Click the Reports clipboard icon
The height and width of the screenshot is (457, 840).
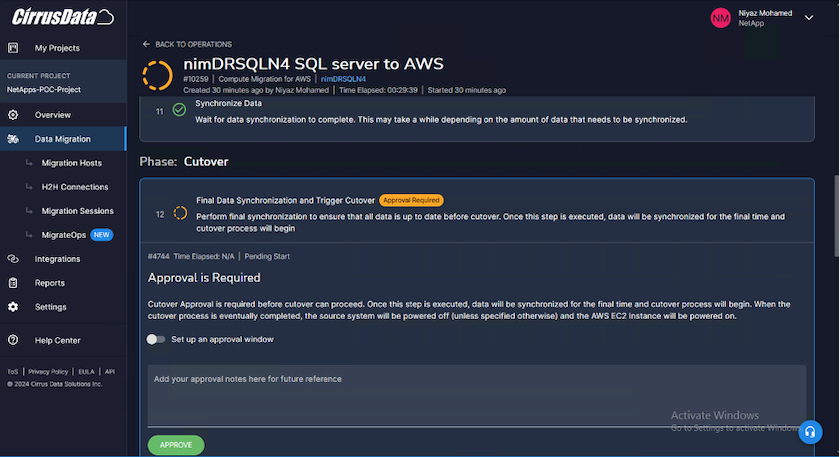(13, 283)
